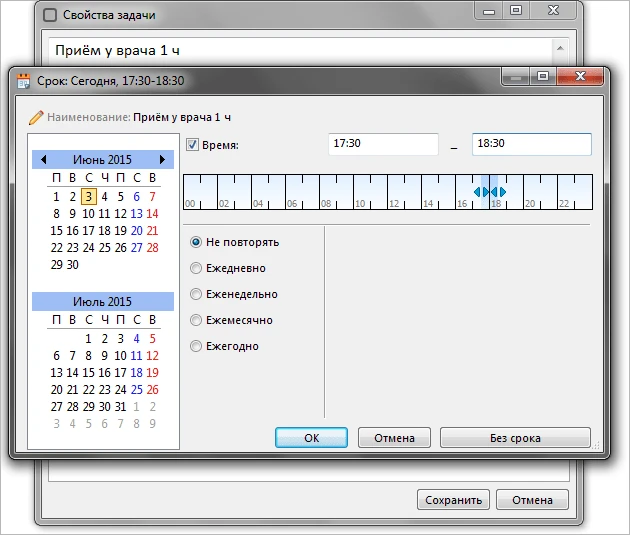630x535 pixels.
Task: Click the pencil icon next to Наименование
Action: [x=37, y=117]
